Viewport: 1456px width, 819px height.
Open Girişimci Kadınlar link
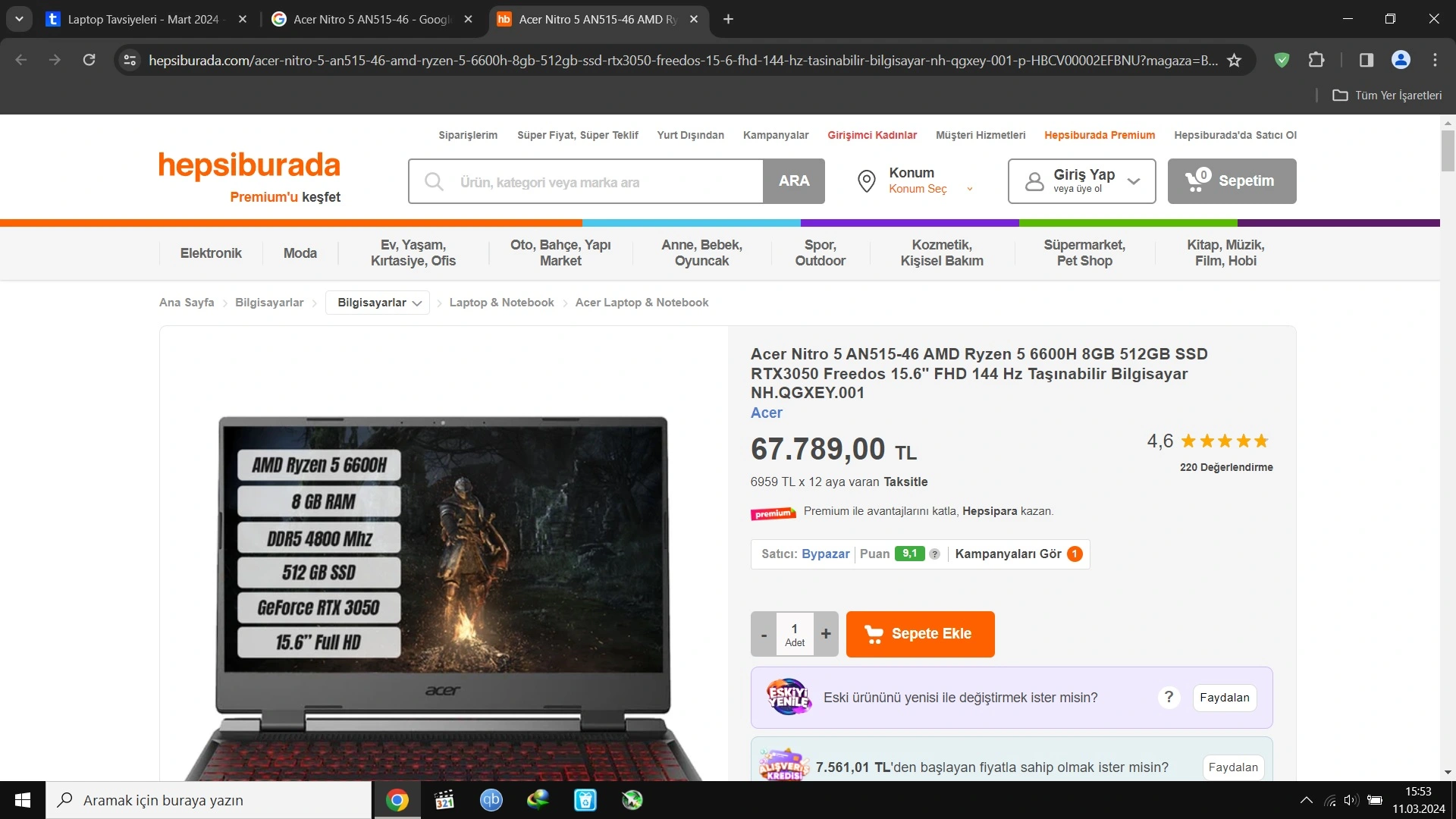click(872, 135)
